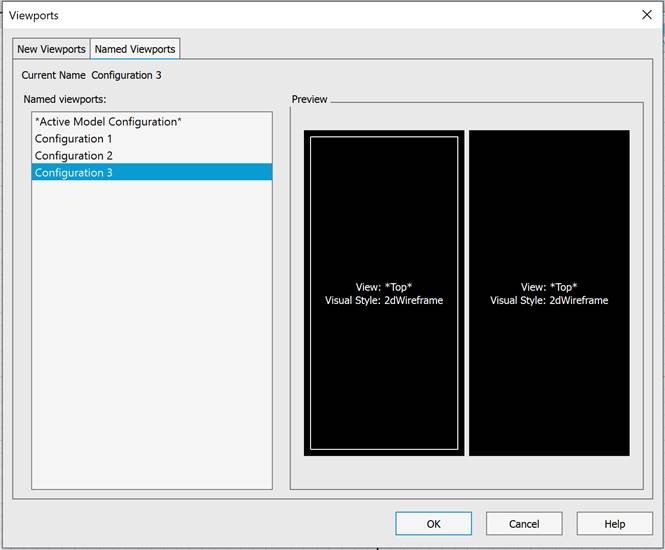Click the right preview viewport pane
Screen dimensions: 665x550
pyautogui.click(x=549, y=220)
